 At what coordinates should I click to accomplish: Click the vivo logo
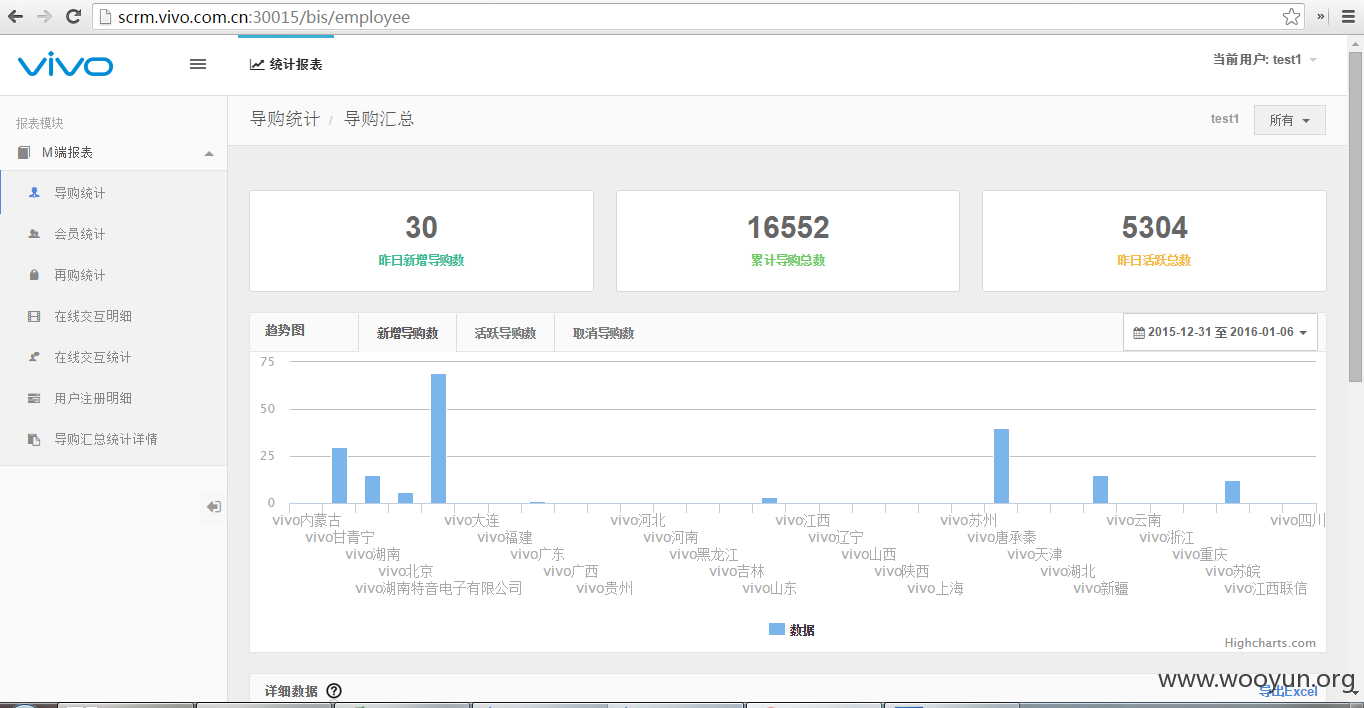(65, 65)
